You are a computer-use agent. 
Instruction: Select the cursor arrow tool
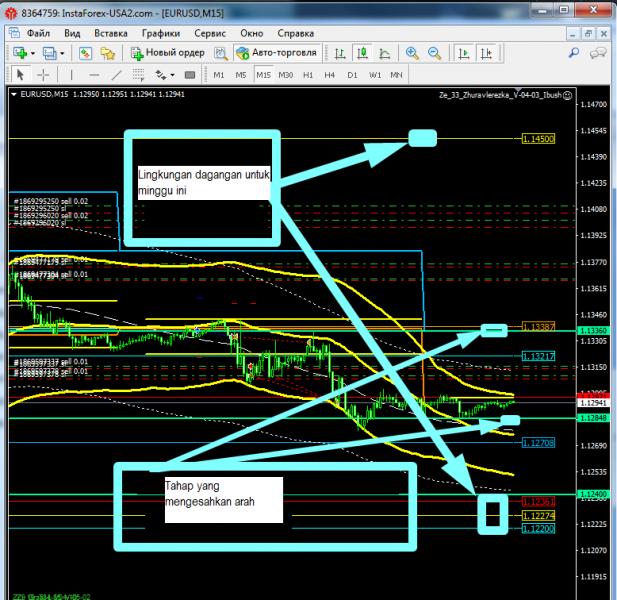21,74
